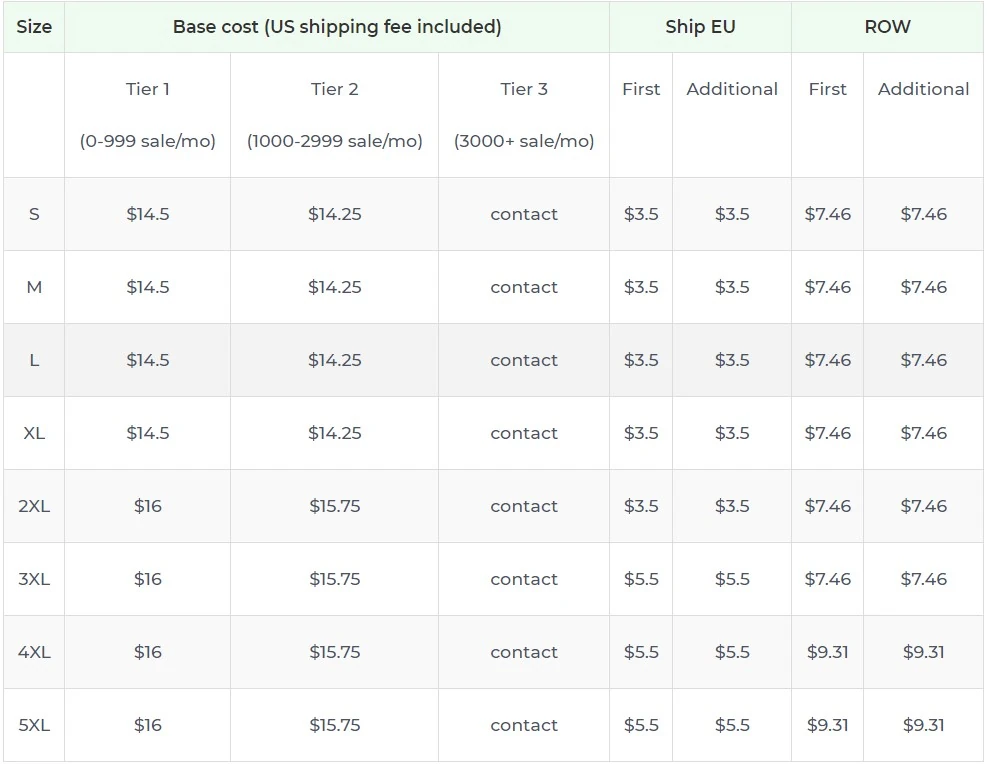Click the $3.5 Ship EU cell for size L
This screenshot has height=764, width=987.
[x=640, y=360]
